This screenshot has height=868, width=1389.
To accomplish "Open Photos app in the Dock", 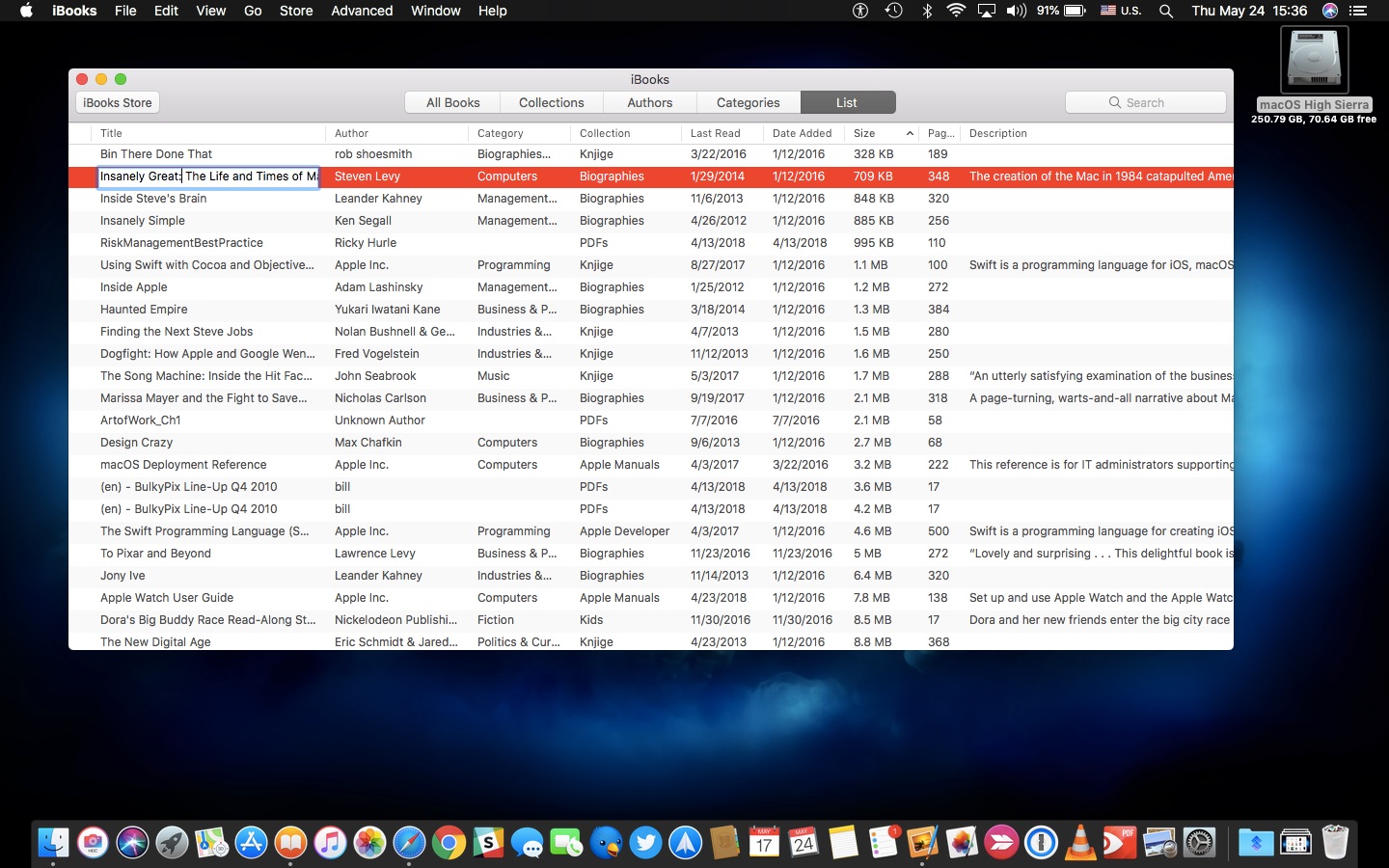I will tap(369, 843).
